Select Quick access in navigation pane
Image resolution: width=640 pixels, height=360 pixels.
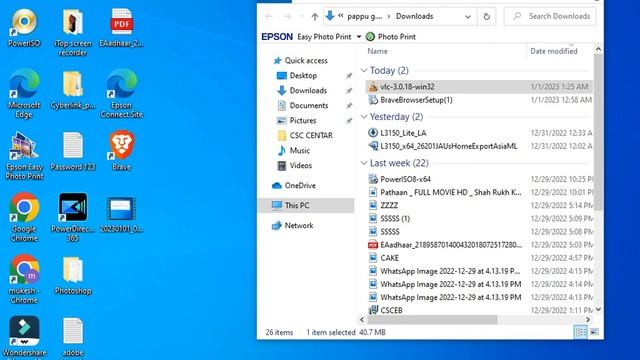point(306,60)
